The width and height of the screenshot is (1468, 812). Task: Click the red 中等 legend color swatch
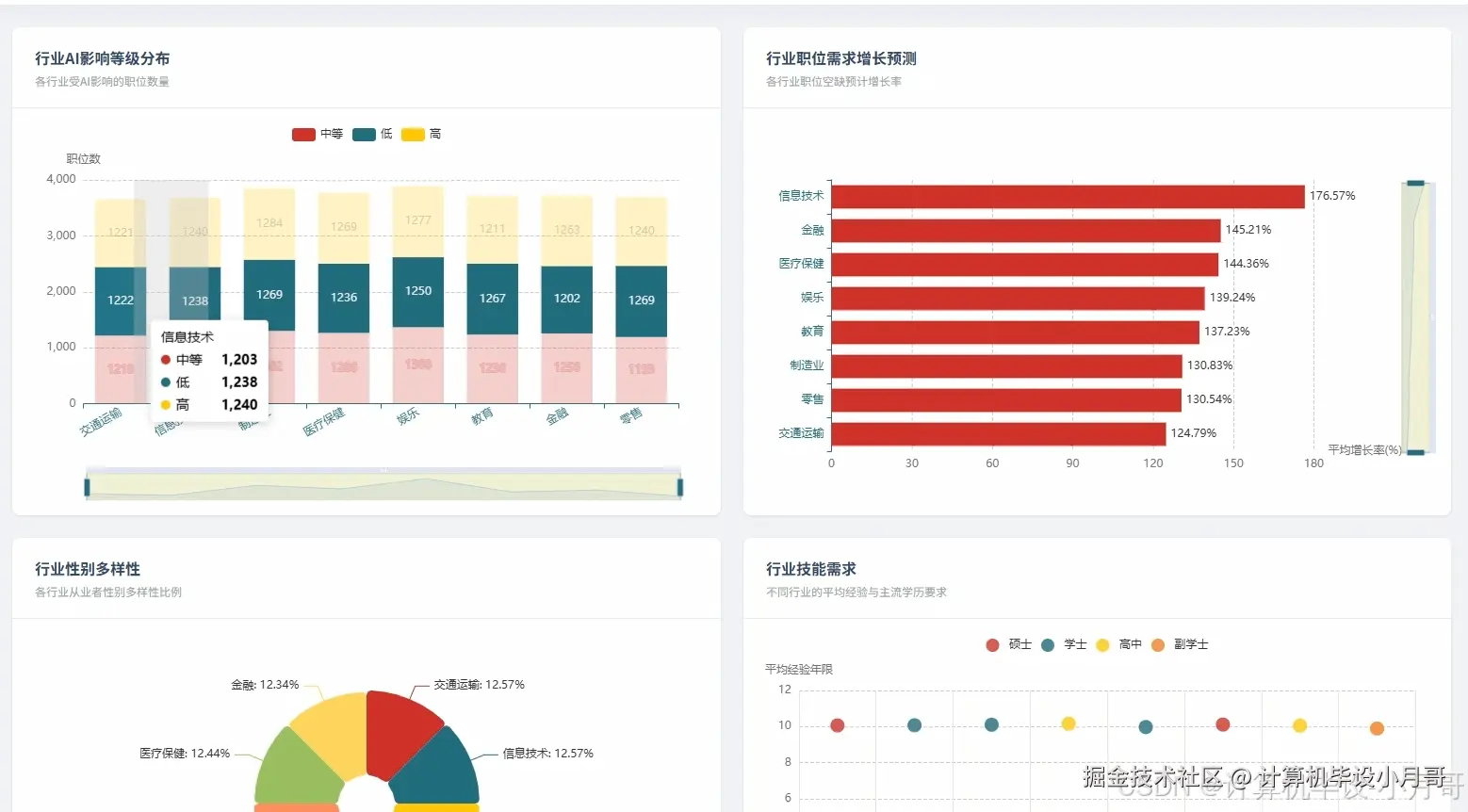303,134
